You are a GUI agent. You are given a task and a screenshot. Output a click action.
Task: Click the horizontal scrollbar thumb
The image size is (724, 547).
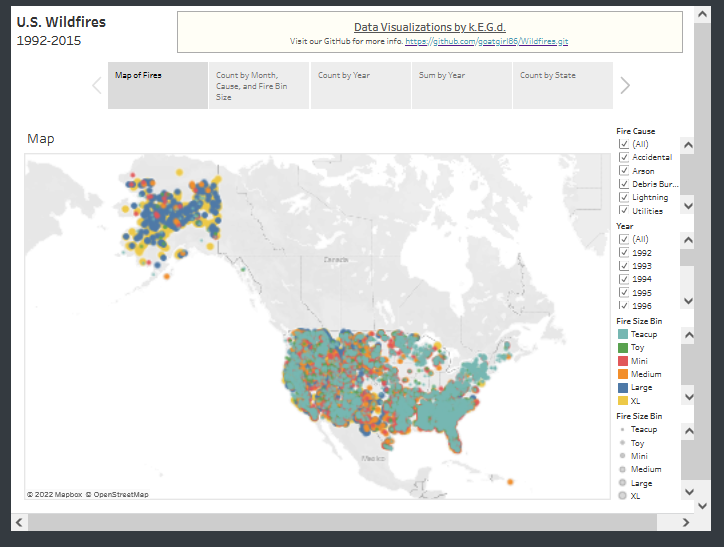[342, 522]
